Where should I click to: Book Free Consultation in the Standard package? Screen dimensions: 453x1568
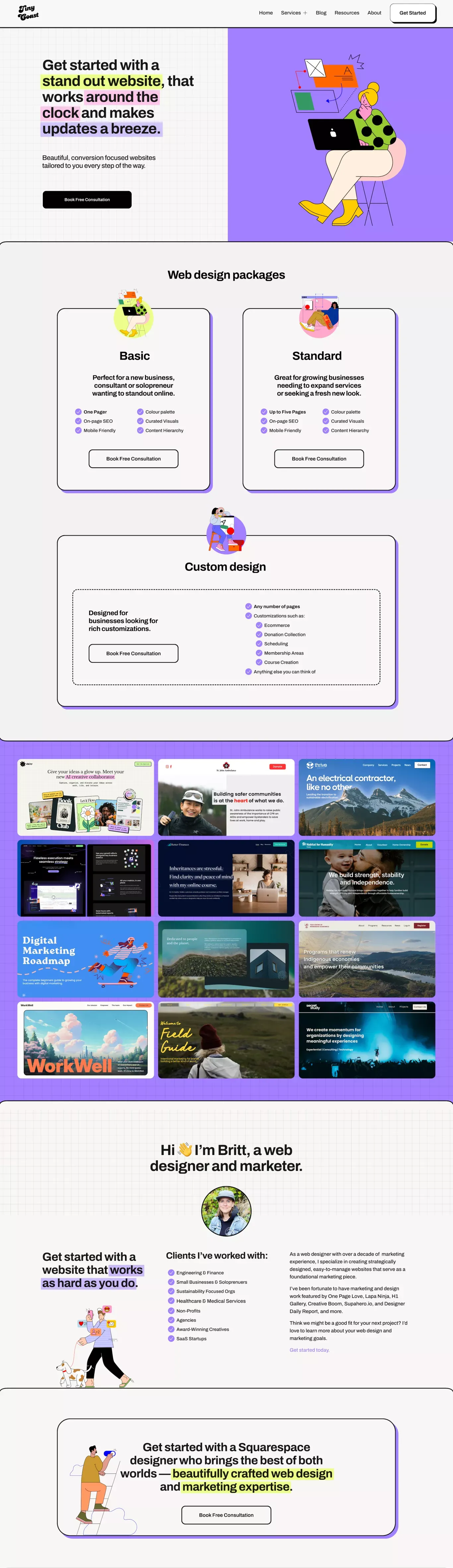point(319,458)
